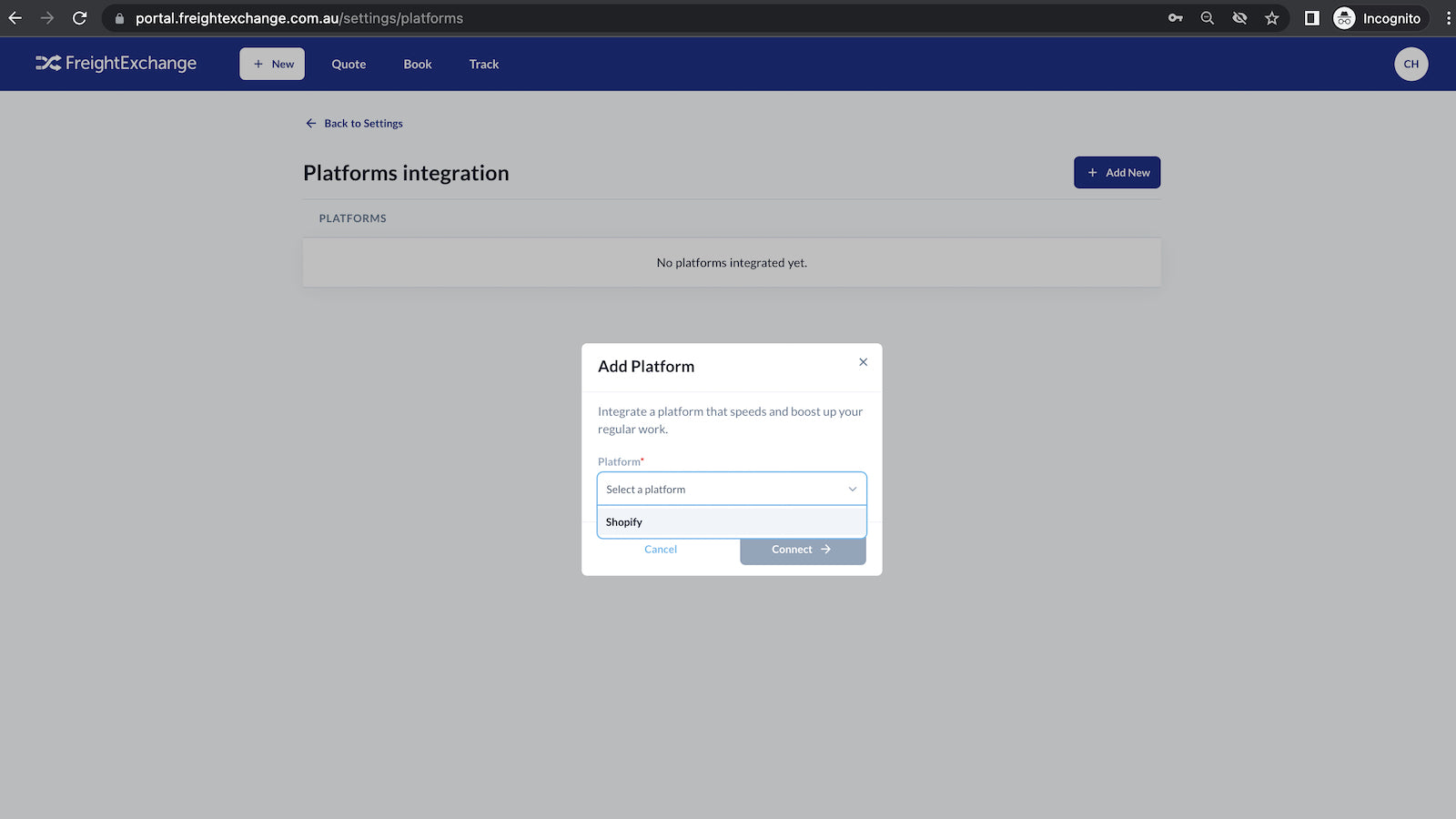Cancel the Add Platform dialog
This screenshot has width=1456, height=819.
660,549
